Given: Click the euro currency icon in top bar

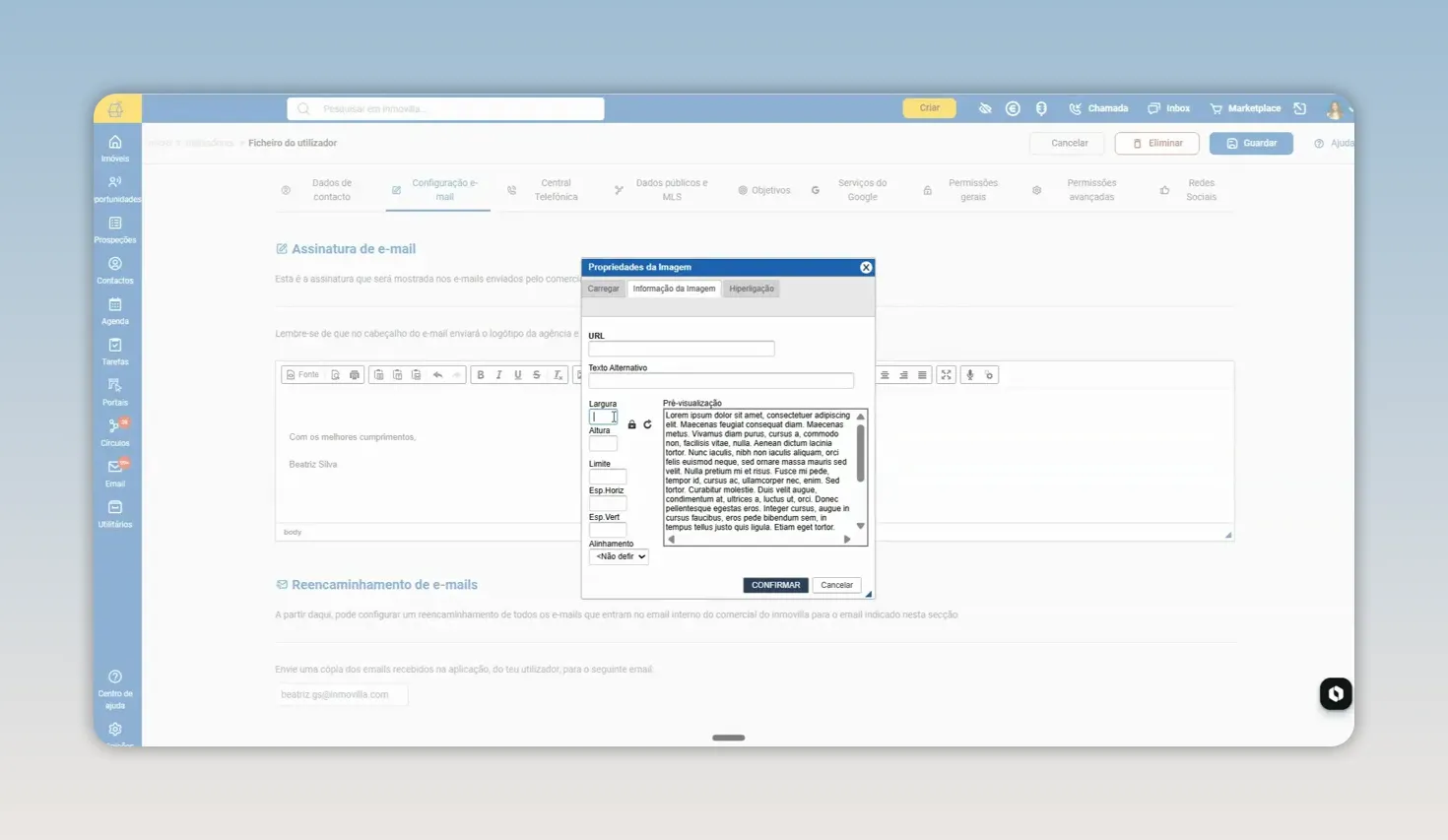Looking at the screenshot, I should point(1013,108).
